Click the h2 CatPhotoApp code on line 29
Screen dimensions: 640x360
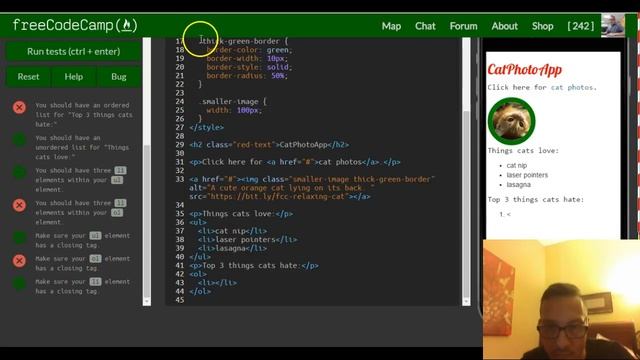point(269,145)
